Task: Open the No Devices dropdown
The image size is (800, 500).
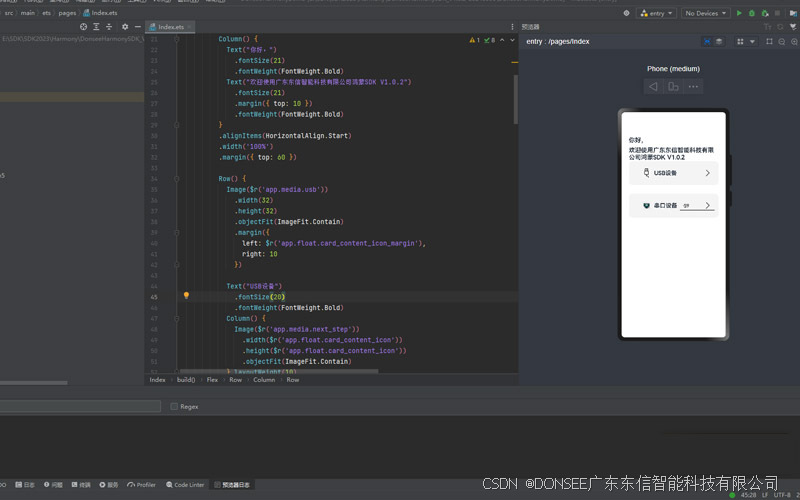Action: (x=705, y=13)
